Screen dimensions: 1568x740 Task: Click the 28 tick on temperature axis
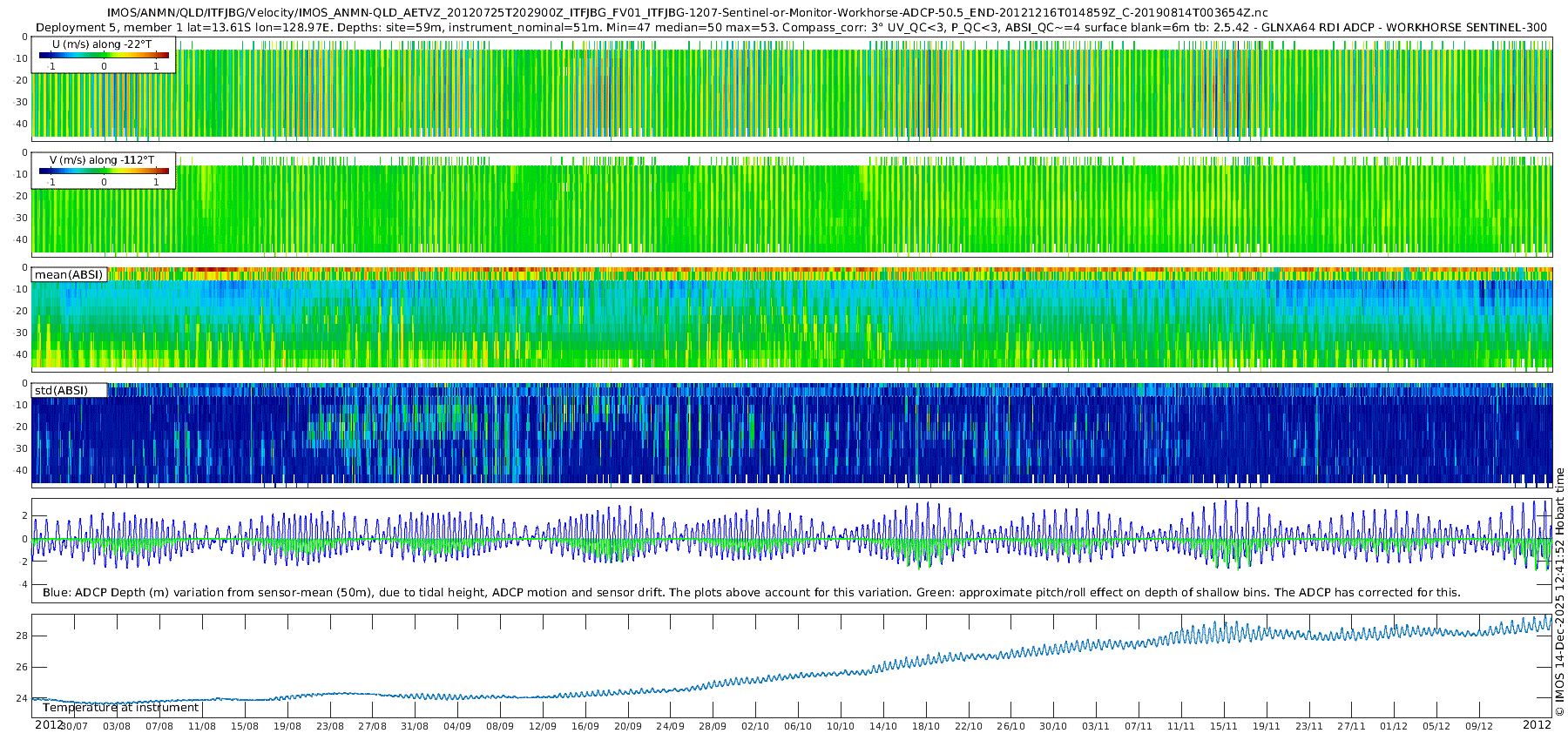(22, 636)
